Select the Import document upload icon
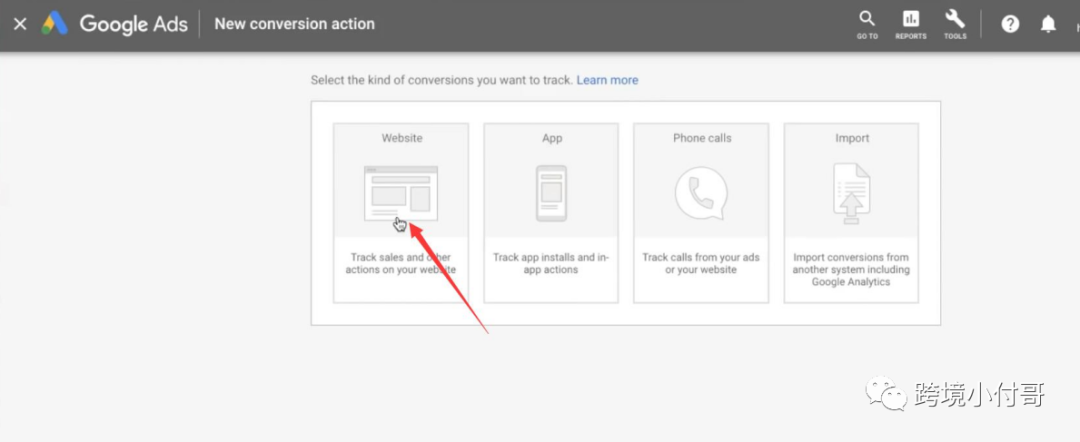This screenshot has width=1080, height=442. pyautogui.click(x=851, y=193)
